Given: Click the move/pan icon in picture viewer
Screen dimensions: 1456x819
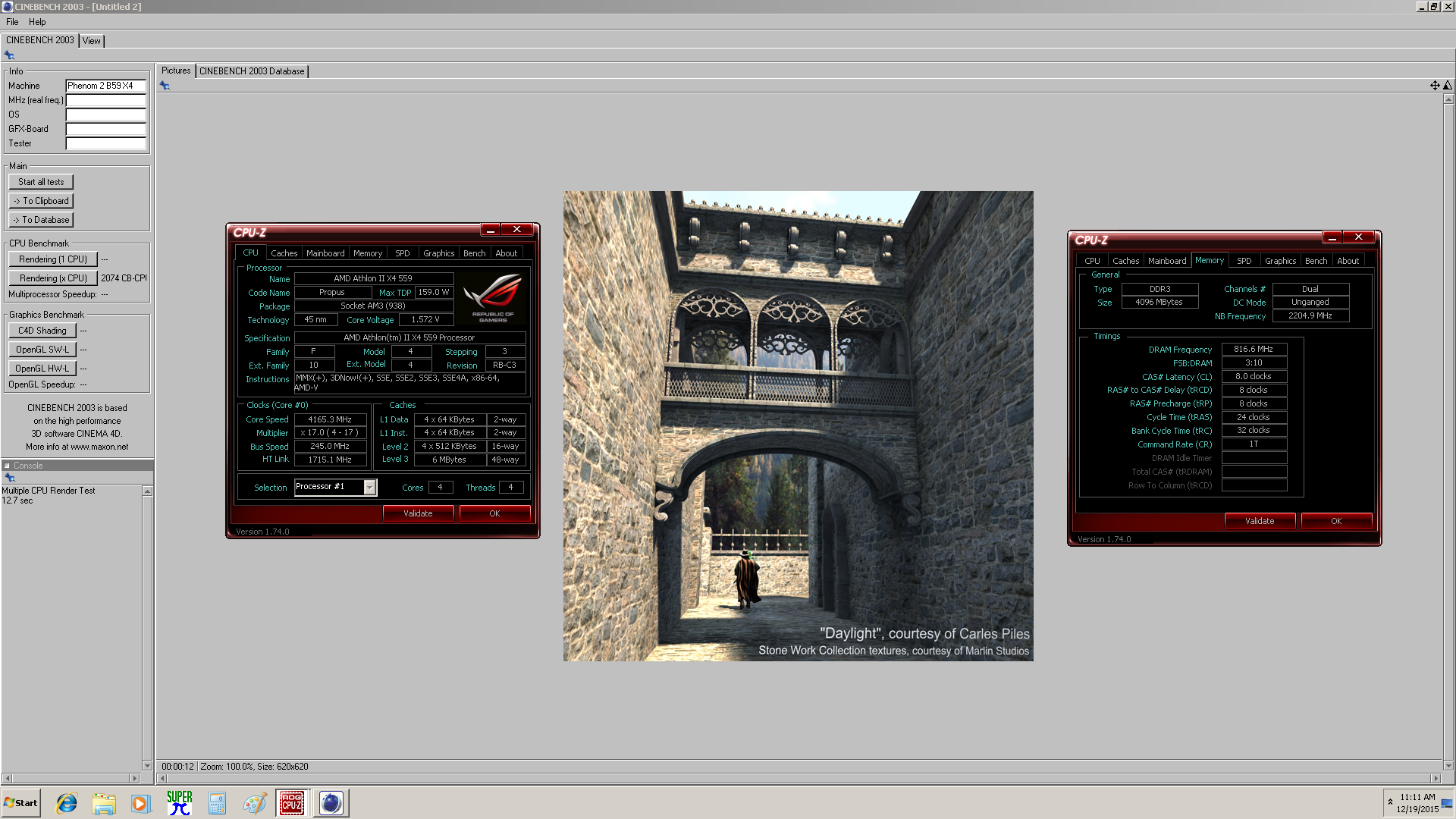Looking at the screenshot, I should pos(1435,86).
